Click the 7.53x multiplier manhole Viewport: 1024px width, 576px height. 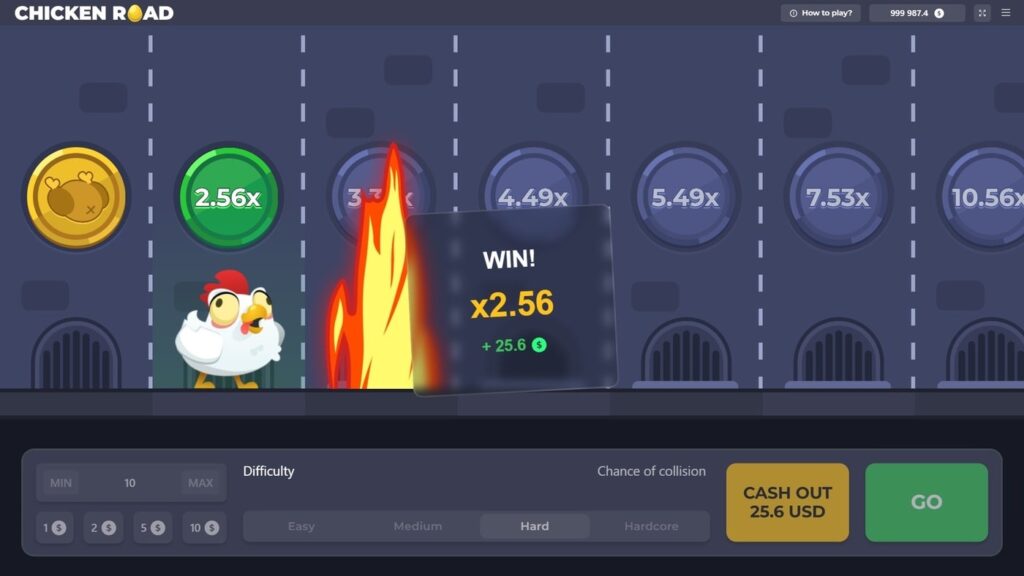click(x=837, y=197)
